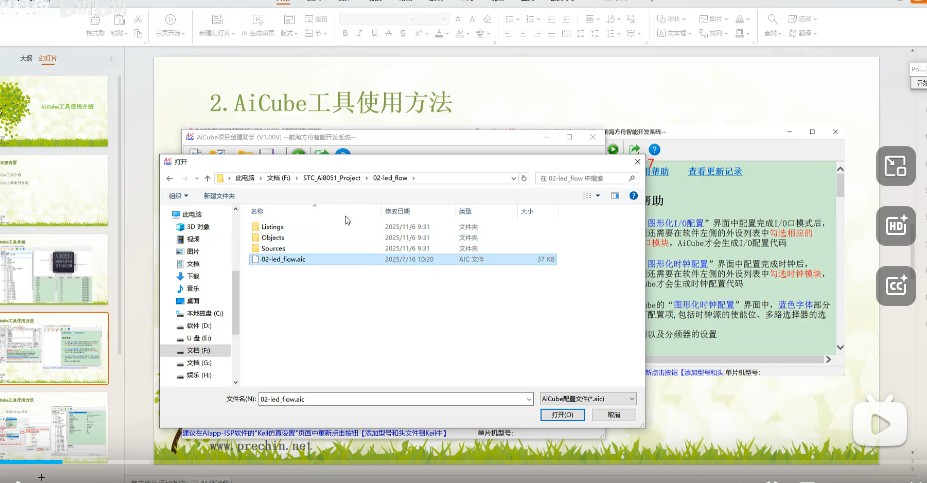
Task: Click the 文件名 input field
Action: pyautogui.click(x=396, y=399)
